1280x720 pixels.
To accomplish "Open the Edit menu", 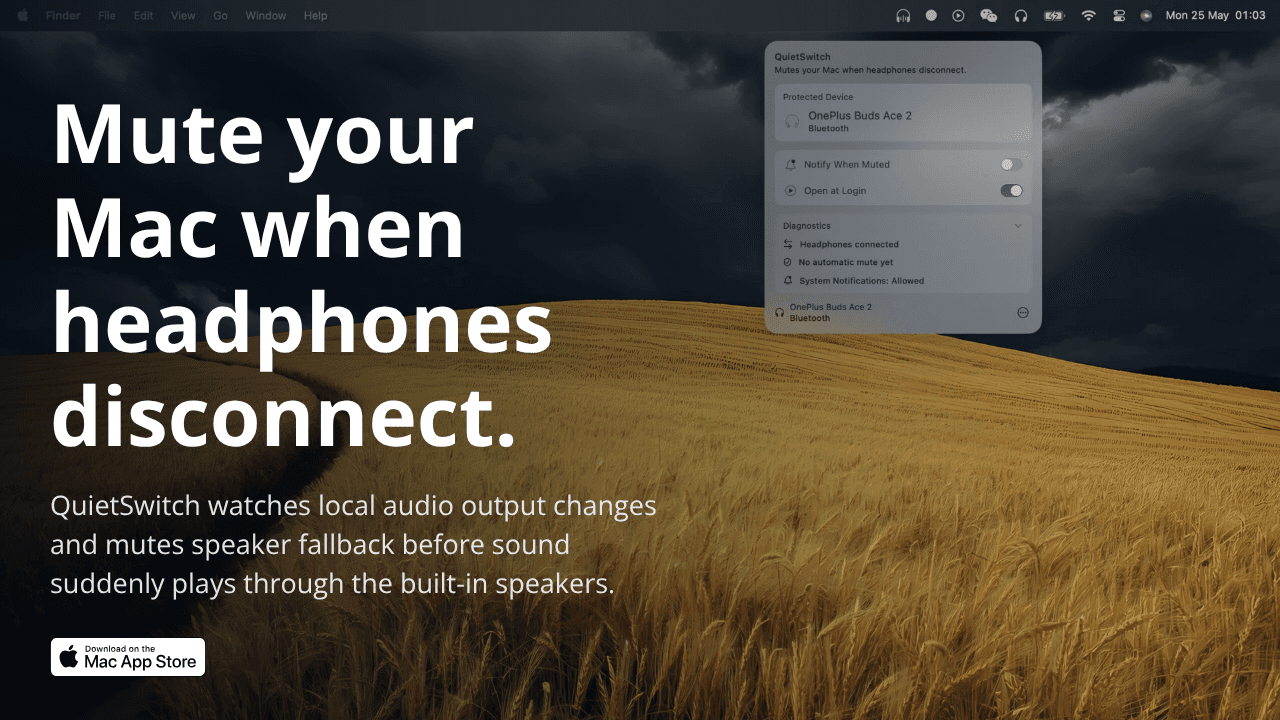I will pos(143,16).
